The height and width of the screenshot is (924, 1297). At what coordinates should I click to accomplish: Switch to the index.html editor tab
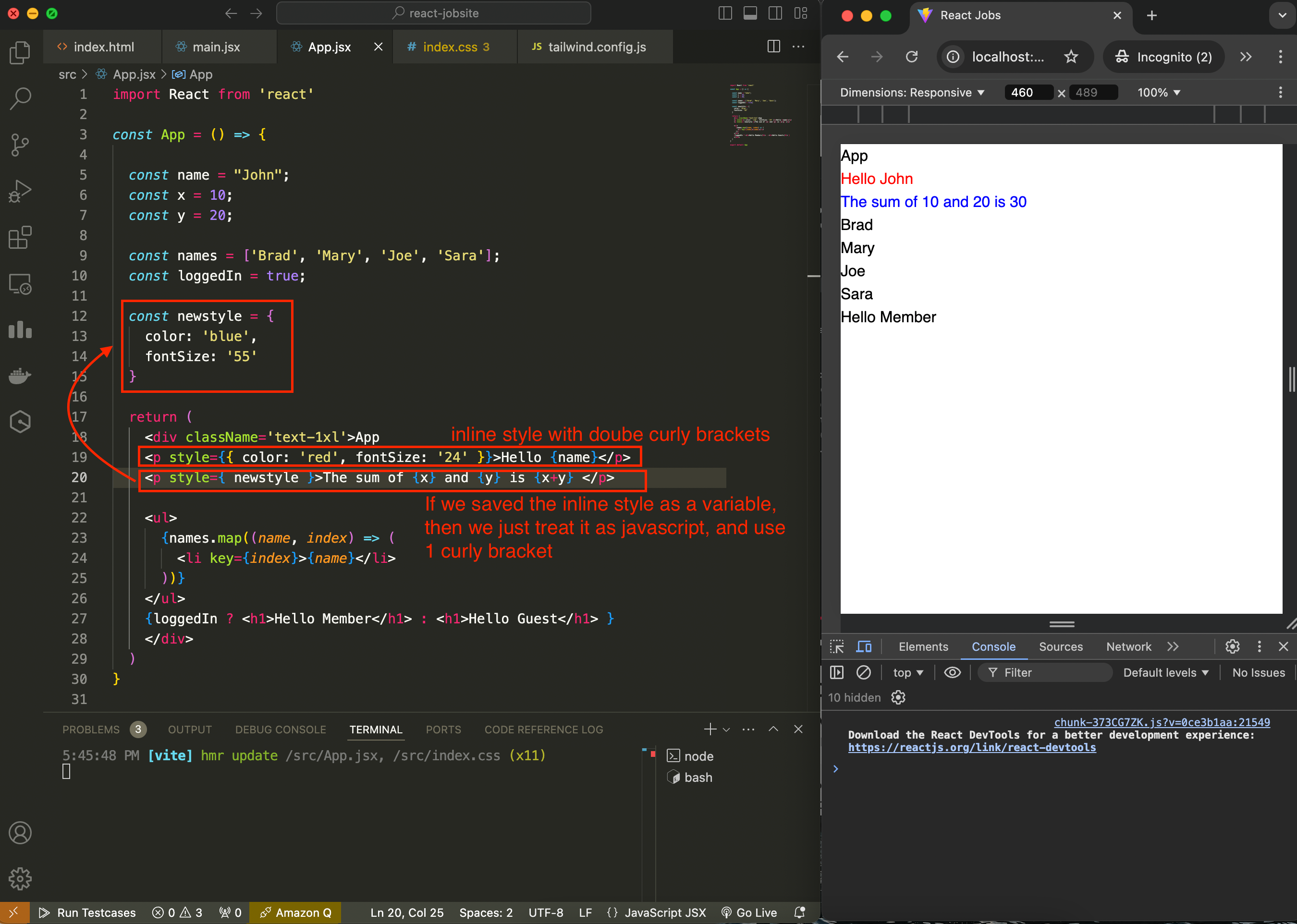pos(102,47)
